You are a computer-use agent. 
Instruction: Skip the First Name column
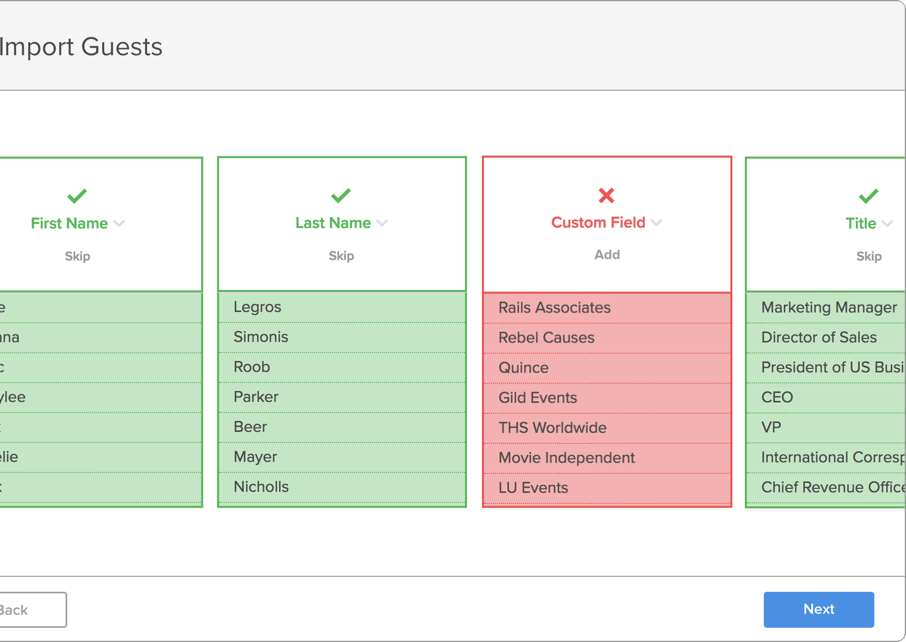pyautogui.click(x=77, y=256)
